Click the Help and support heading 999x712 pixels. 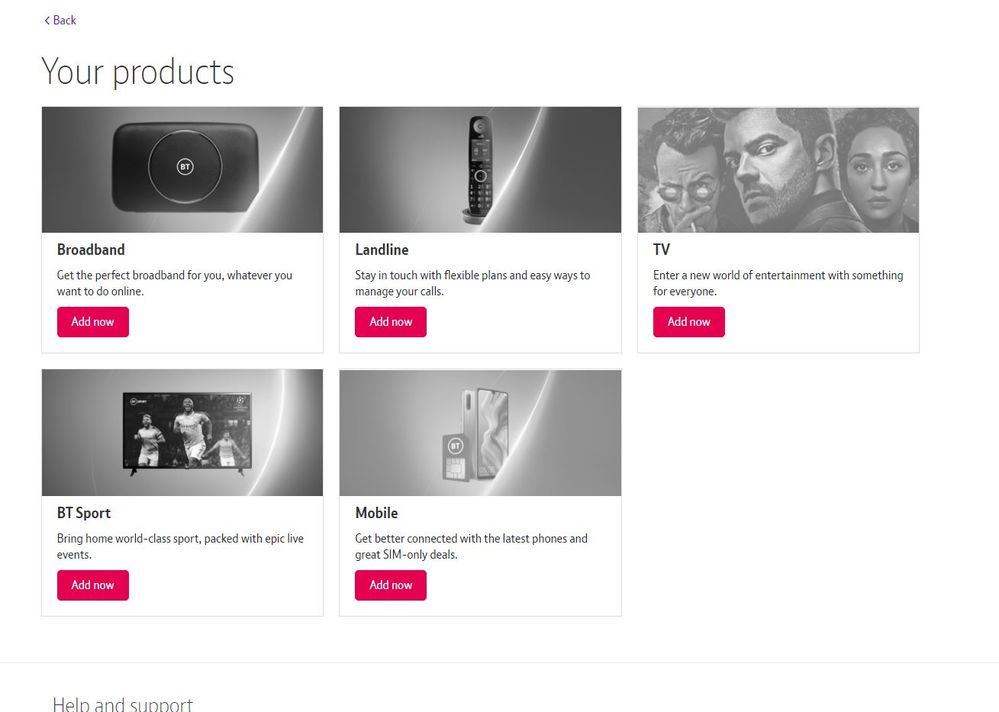(122, 704)
